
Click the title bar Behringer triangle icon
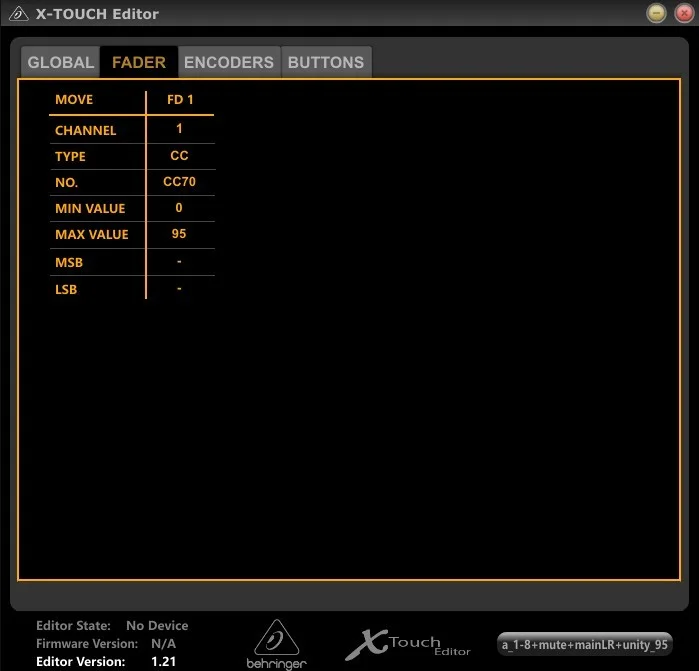[19, 14]
